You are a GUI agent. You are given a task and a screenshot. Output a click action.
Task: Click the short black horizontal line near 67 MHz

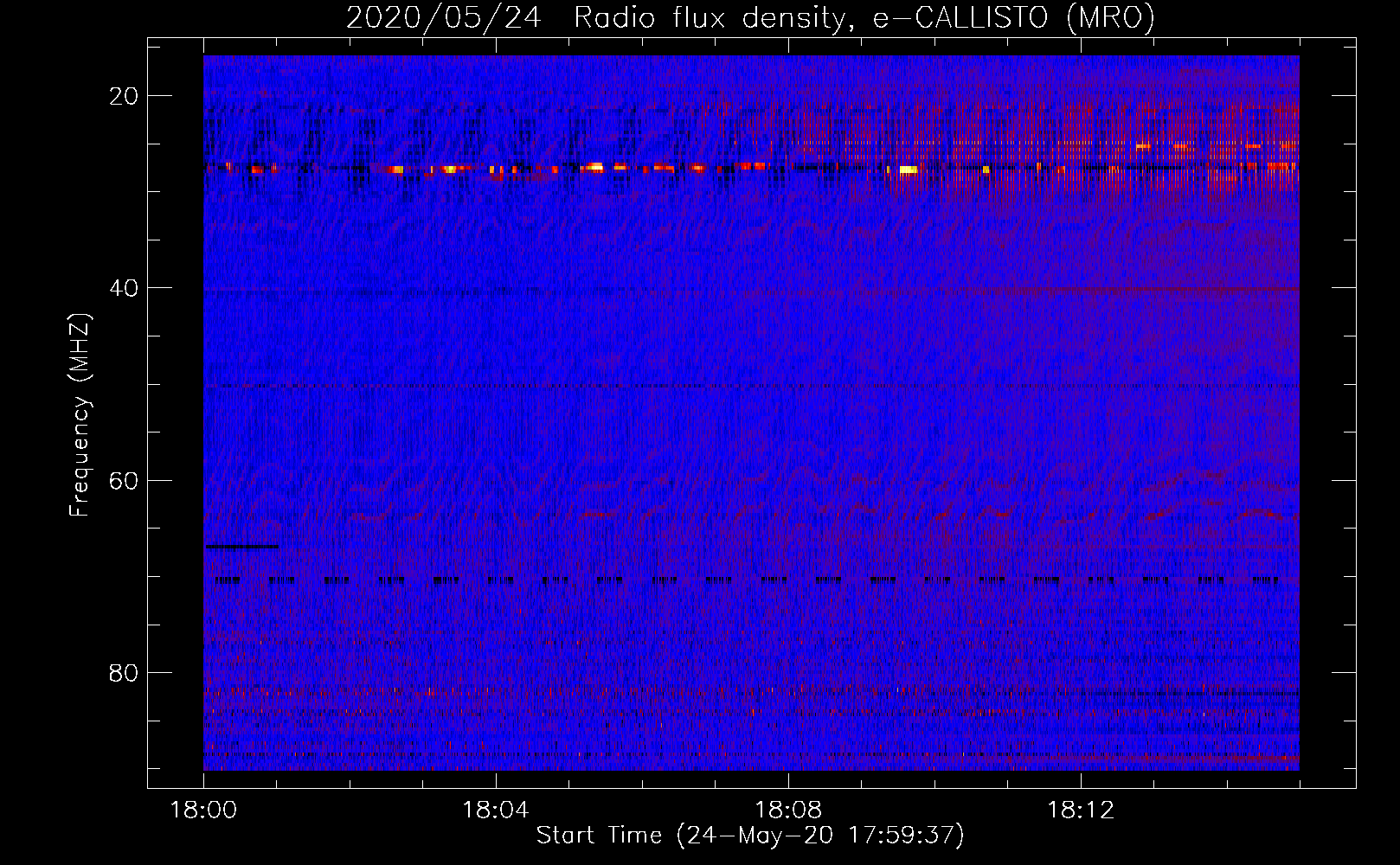click(242, 547)
